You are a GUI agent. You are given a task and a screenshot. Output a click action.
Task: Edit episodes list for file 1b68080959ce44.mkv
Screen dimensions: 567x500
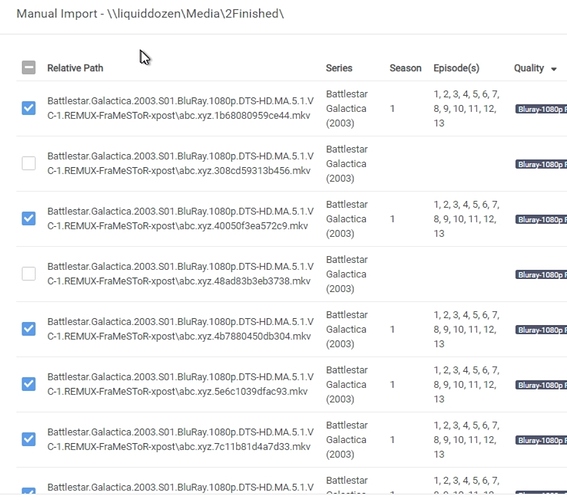[466, 108]
